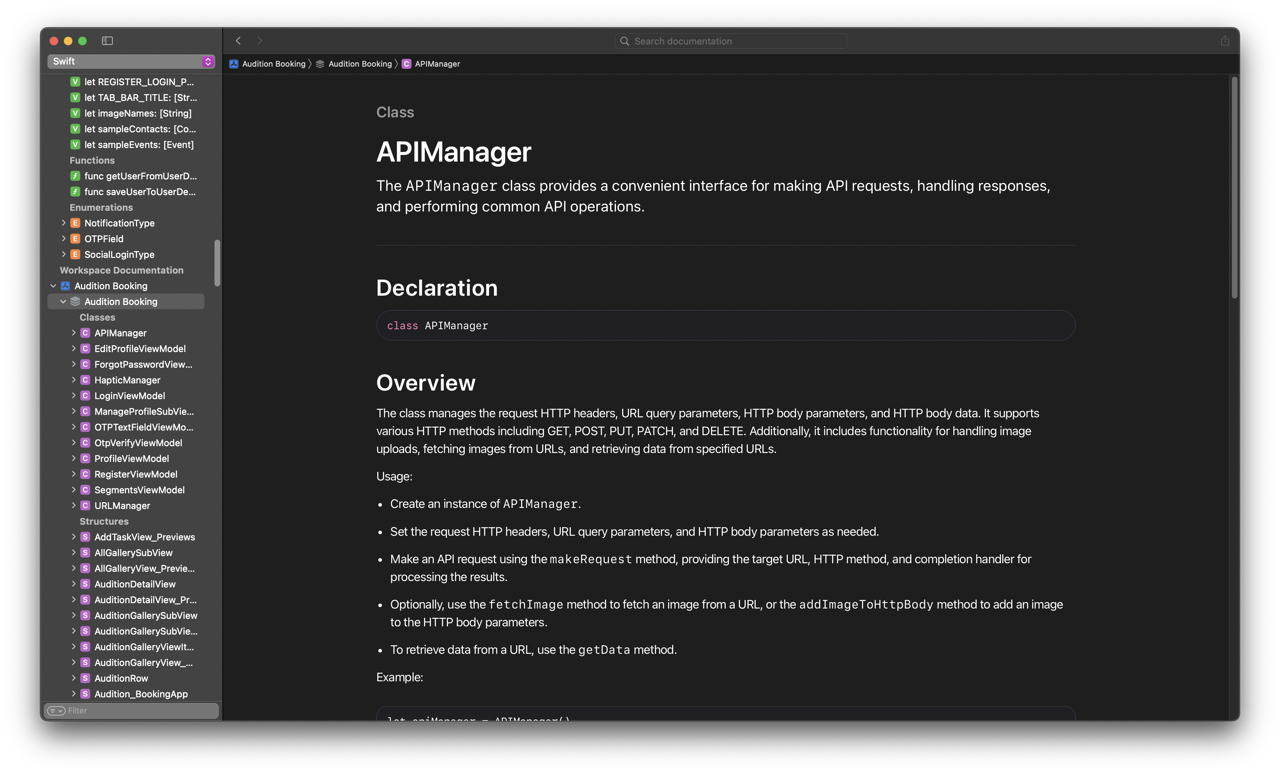Click the NotificationType enumeration icon
This screenshot has height=774, width=1280.
point(75,223)
